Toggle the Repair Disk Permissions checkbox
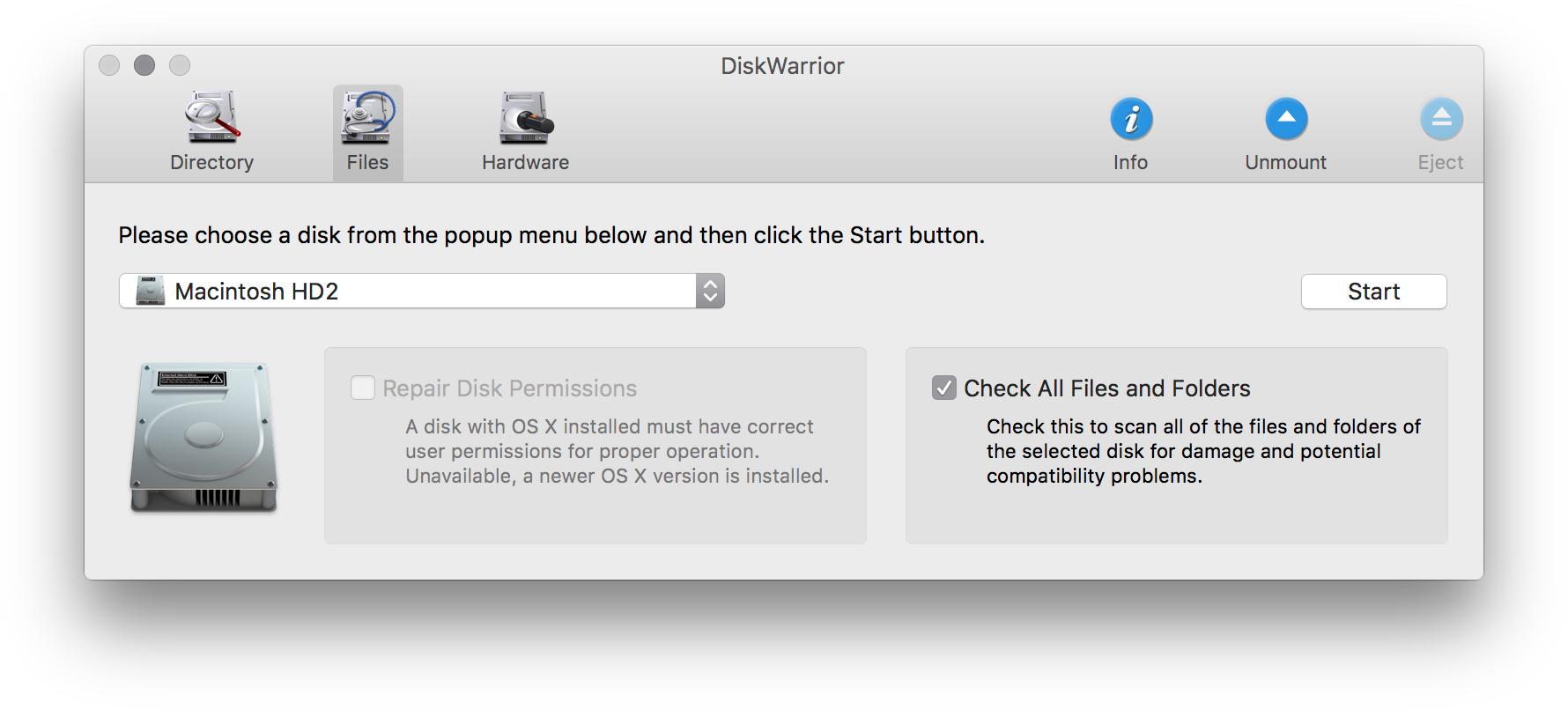Image resolution: width=1568 pixels, height=710 pixels. tap(363, 388)
